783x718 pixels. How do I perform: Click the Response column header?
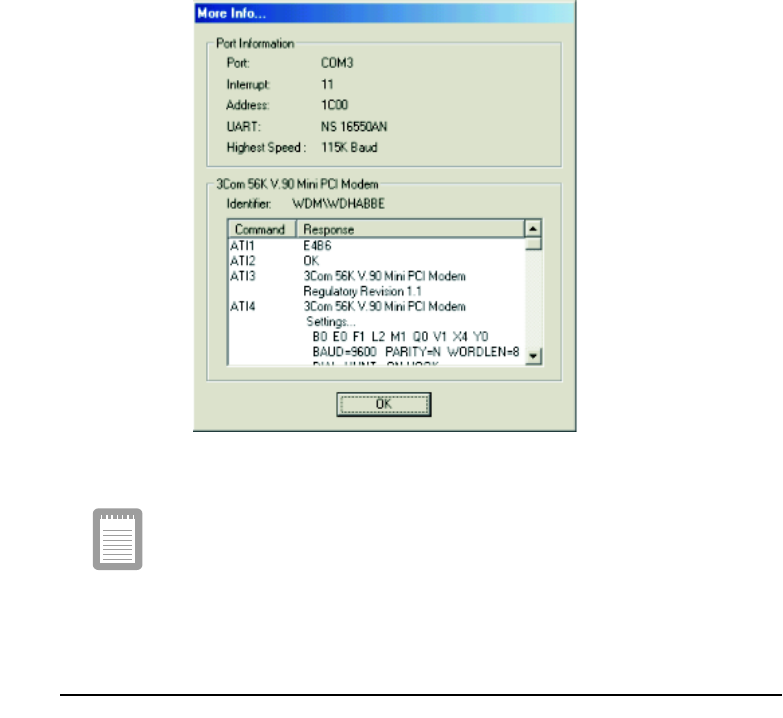point(410,229)
